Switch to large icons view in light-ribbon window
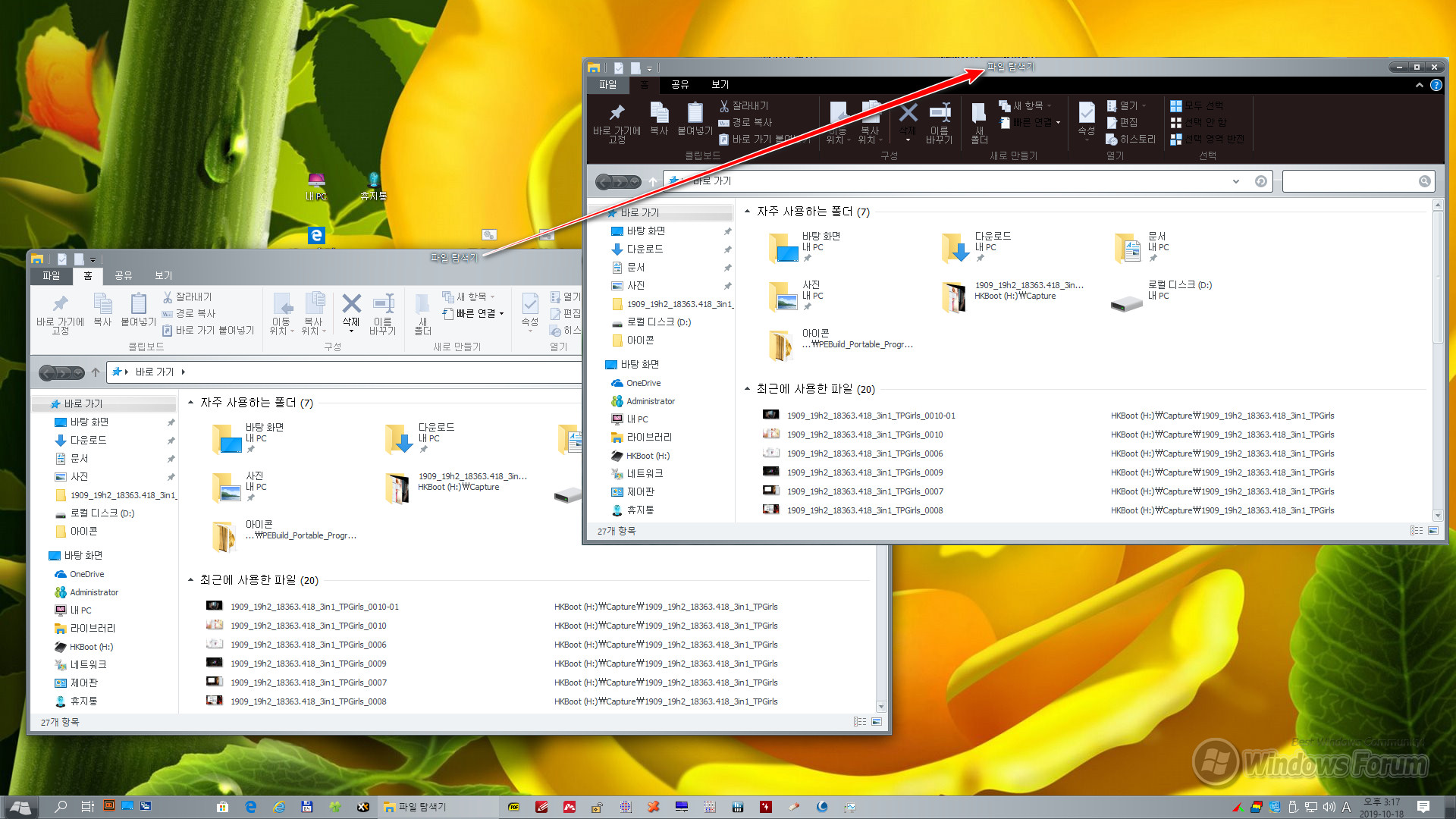This screenshot has width=1456, height=819. pyautogui.click(x=877, y=722)
